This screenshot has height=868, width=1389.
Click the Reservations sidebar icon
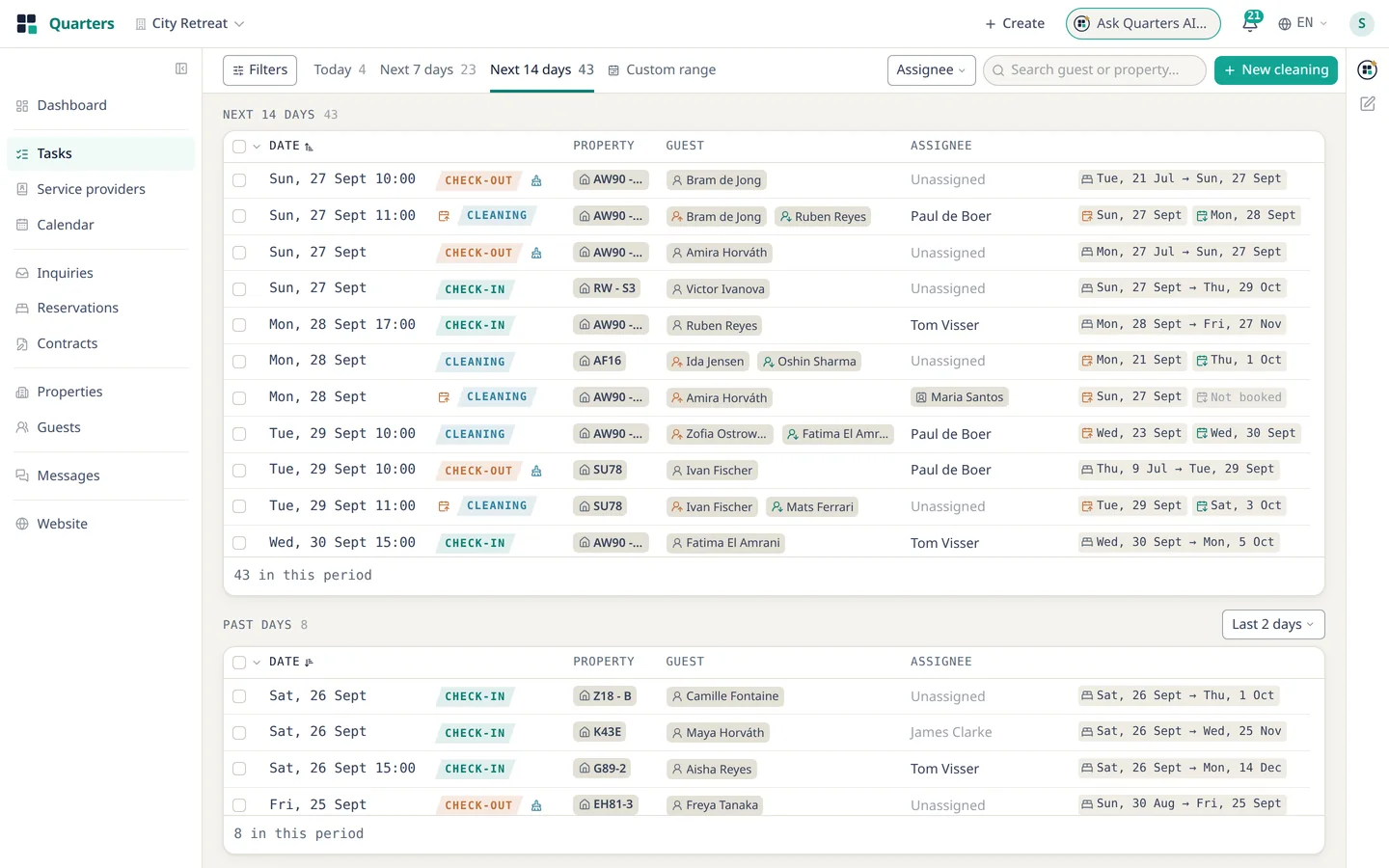pos(22,309)
